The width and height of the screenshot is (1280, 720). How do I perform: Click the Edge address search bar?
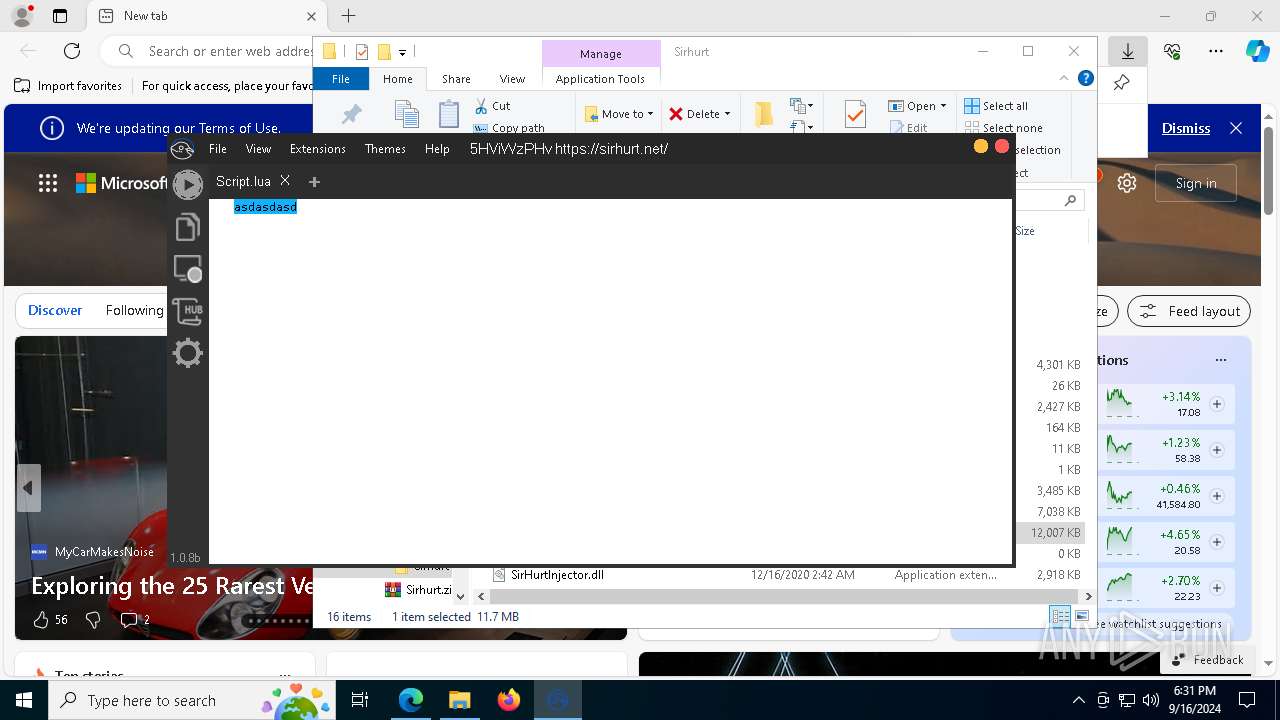point(229,51)
